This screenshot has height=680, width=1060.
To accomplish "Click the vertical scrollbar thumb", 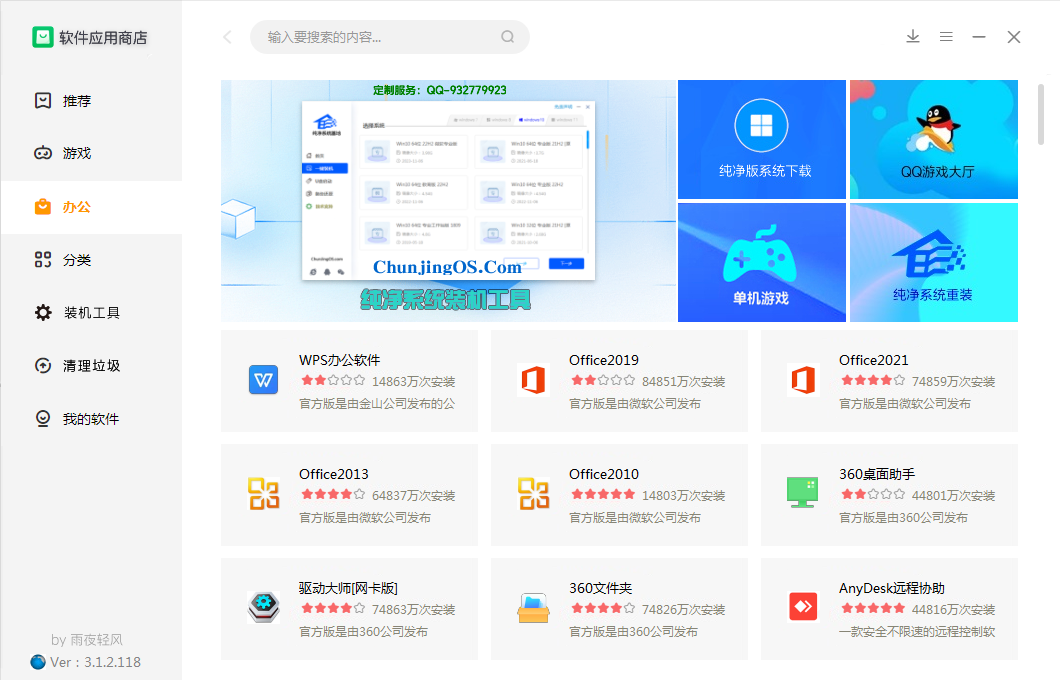I will pyautogui.click(x=1040, y=114).
